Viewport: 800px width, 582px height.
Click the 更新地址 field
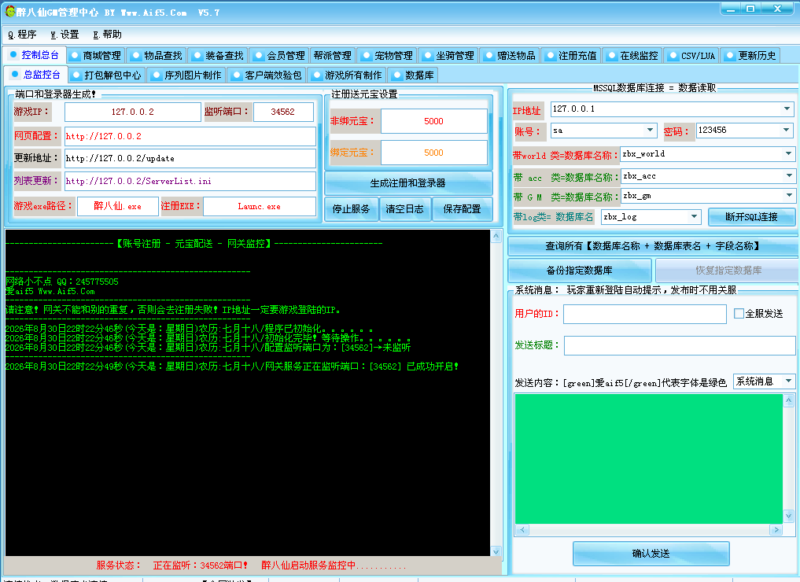point(190,158)
